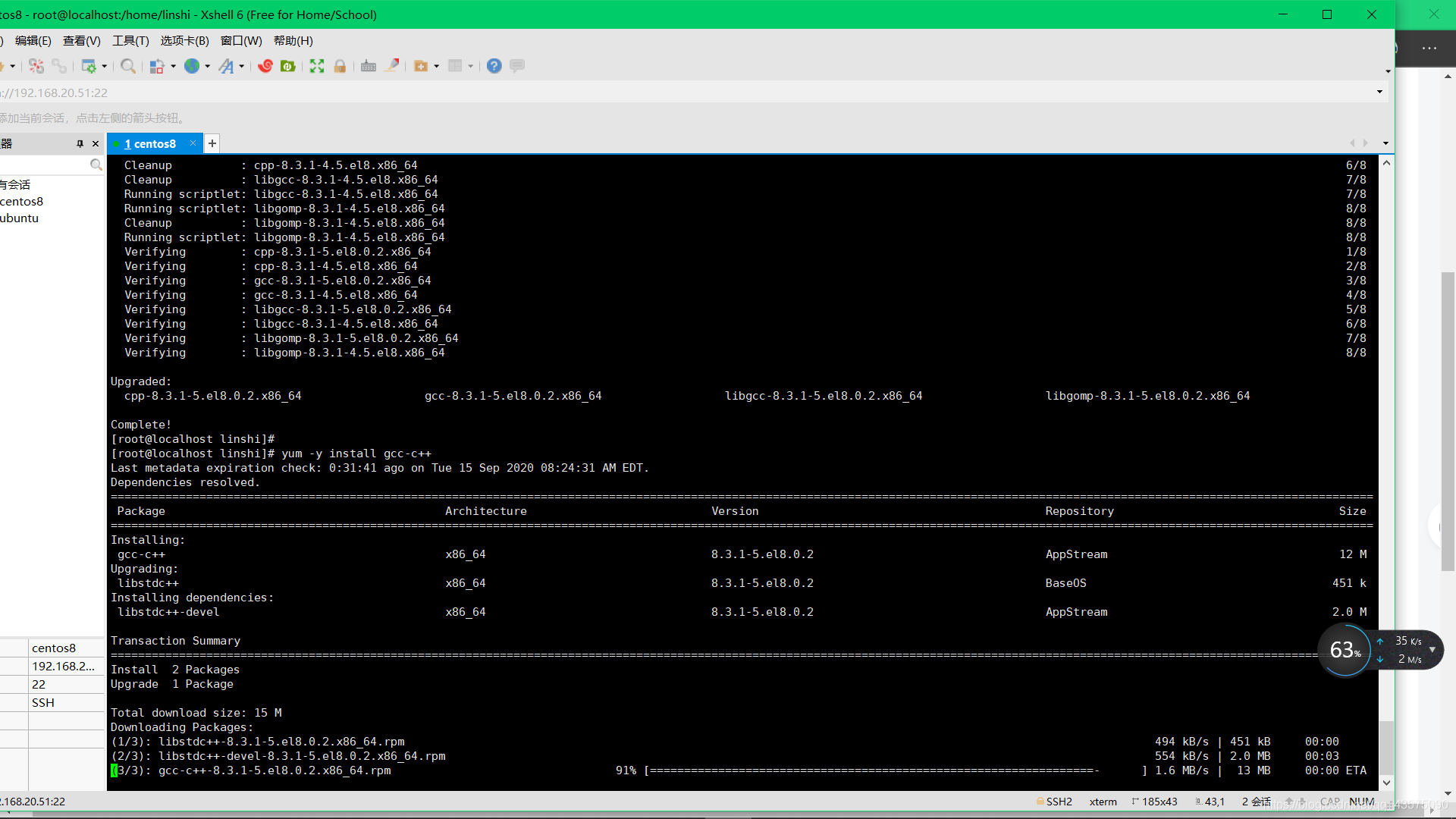This screenshot has height=819, width=1456.
Task: Click the layout pane icon in the toolbar
Action: [455, 66]
